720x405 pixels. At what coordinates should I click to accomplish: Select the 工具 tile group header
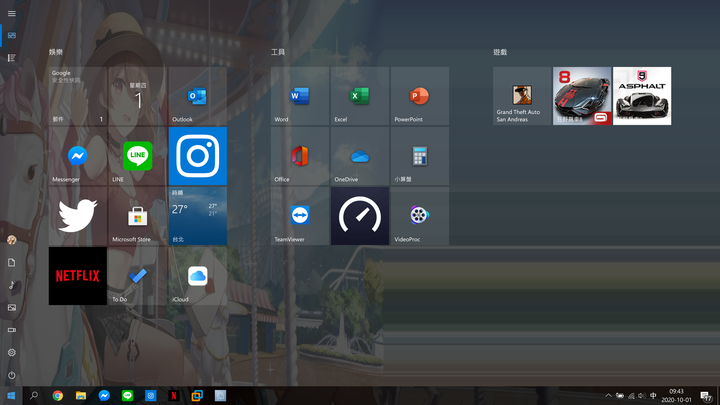pyautogui.click(x=278, y=52)
